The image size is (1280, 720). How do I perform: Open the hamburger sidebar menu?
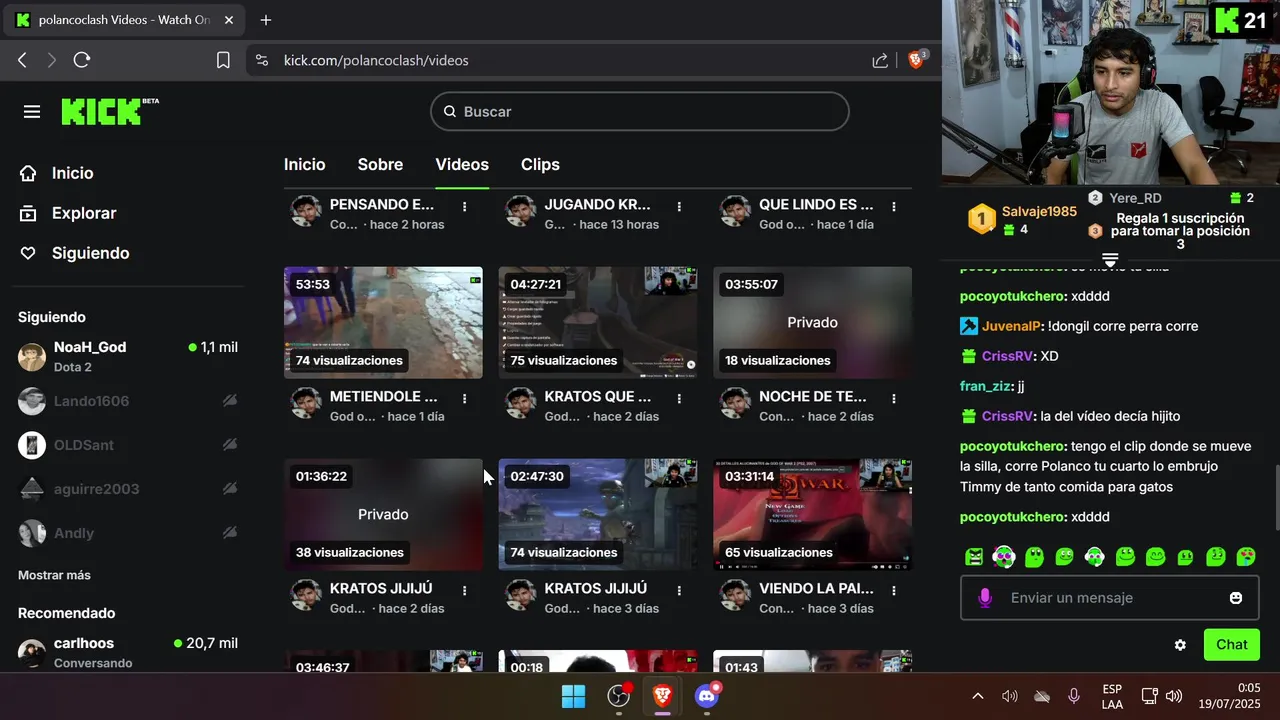32,112
